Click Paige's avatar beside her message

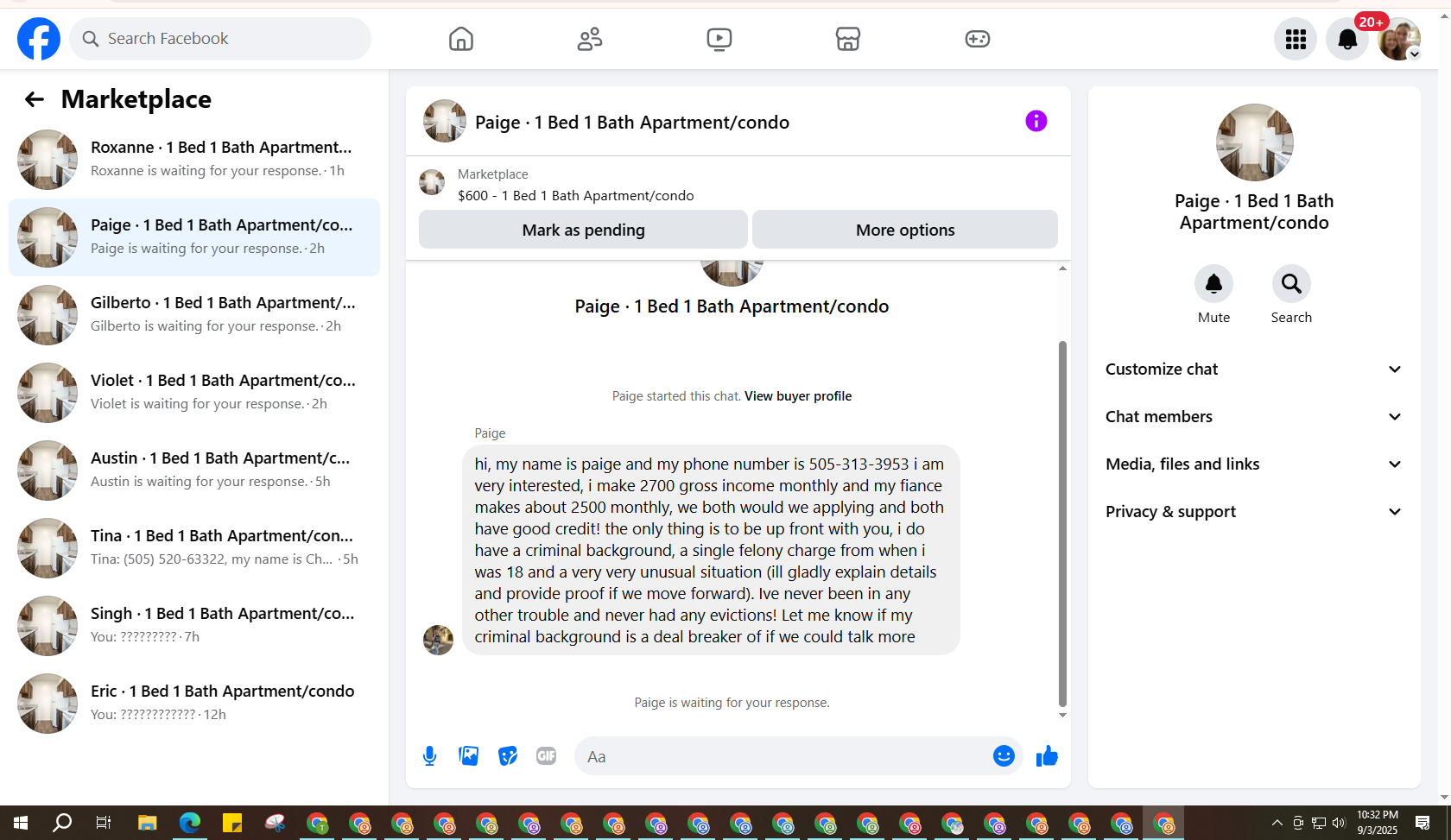(438, 640)
